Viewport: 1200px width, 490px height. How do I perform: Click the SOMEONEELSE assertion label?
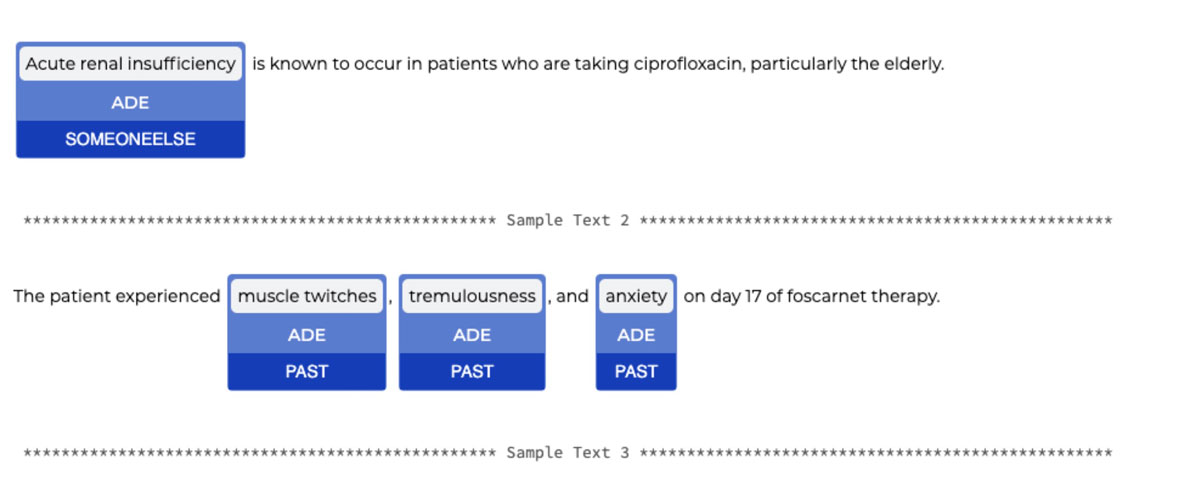click(x=130, y=139)
